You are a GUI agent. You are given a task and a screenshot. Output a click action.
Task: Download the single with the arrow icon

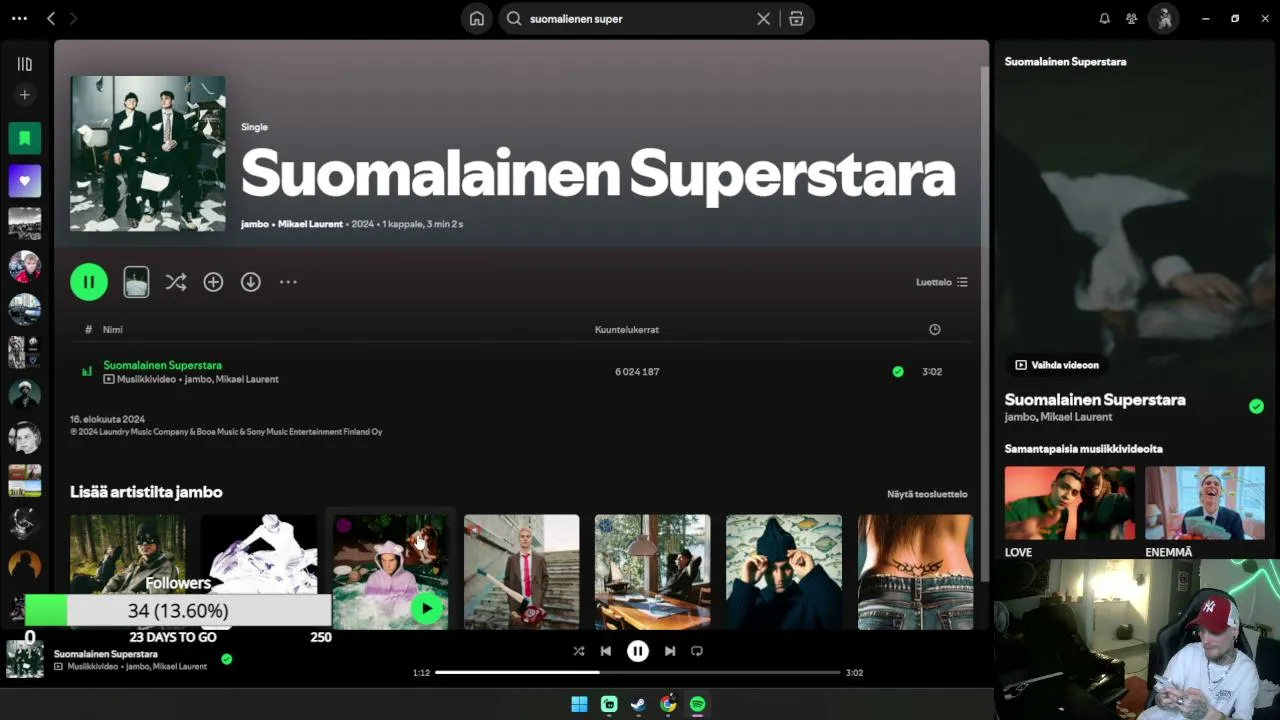click(x=251, y=282)
